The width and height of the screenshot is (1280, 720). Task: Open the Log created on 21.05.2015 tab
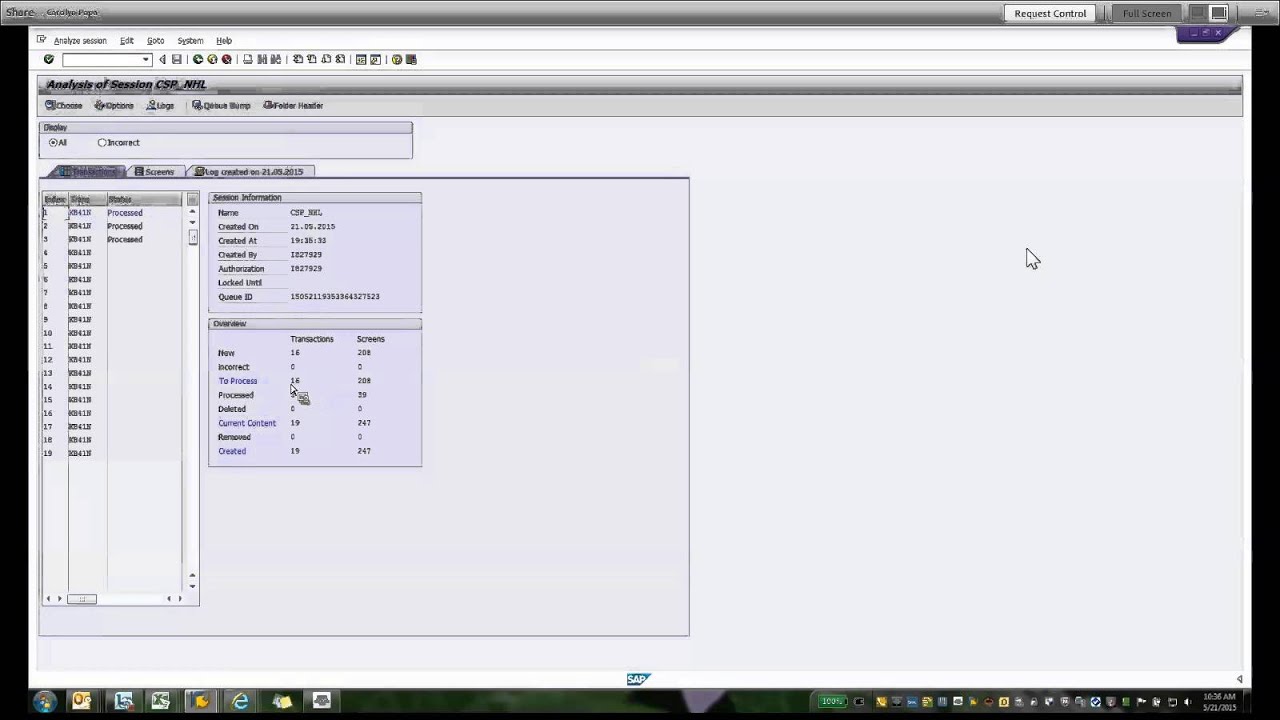(250, 172)
